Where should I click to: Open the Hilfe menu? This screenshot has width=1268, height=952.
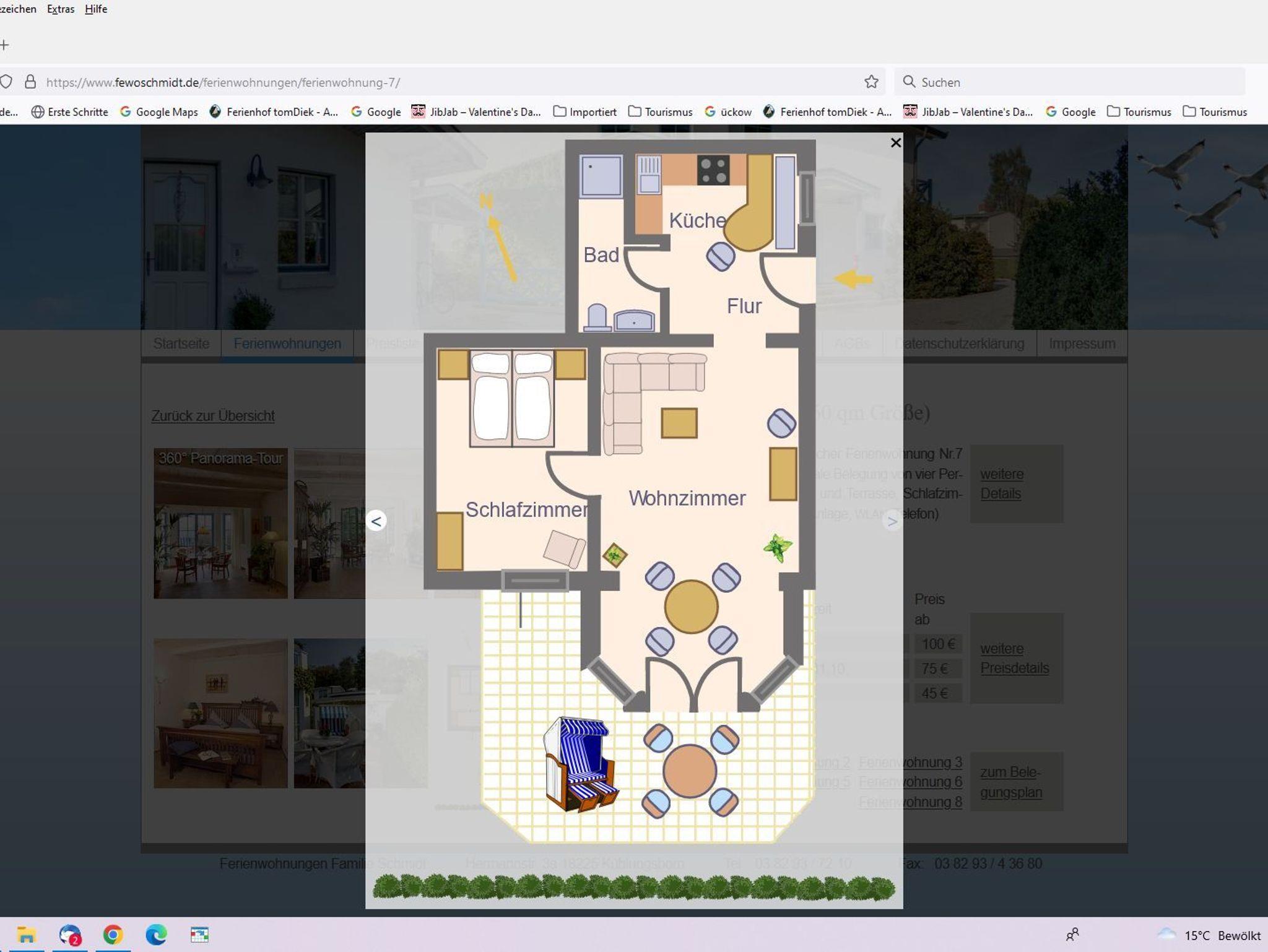(96, 9)
